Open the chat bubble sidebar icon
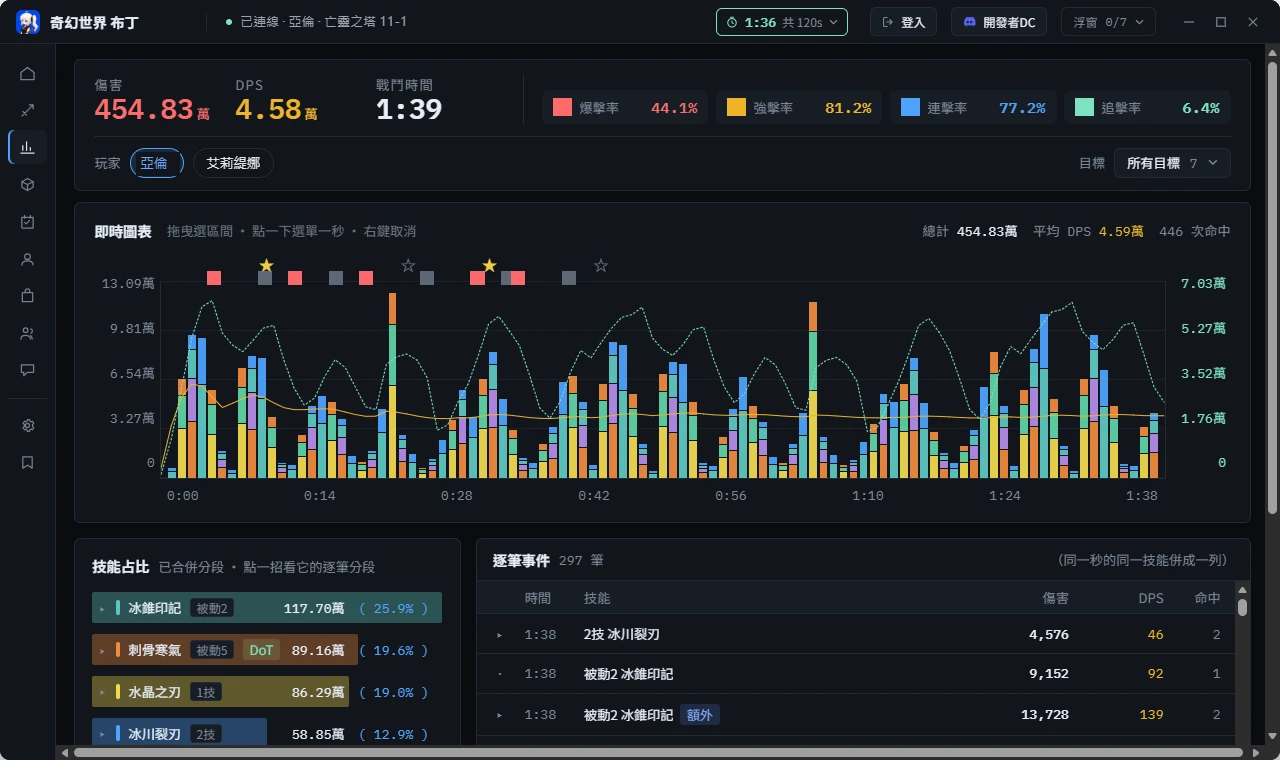The height and width of the screenshot is (760, 1280). coord(28,370)
